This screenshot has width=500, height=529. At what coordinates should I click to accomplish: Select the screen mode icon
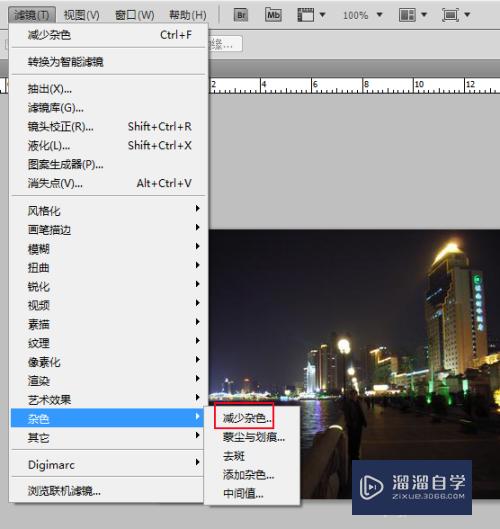click(450, 15)
